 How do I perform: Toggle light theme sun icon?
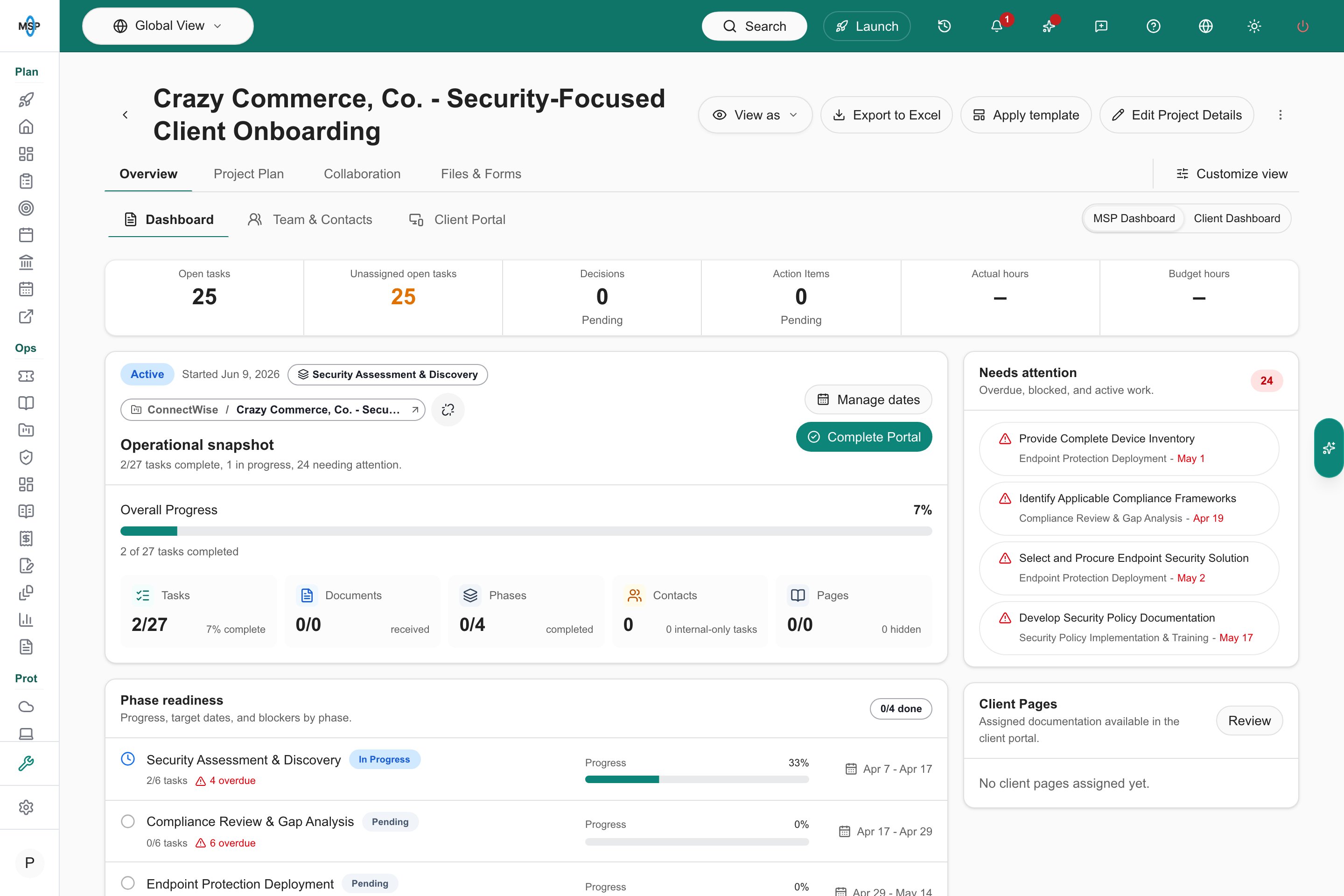coord(1254,26)
